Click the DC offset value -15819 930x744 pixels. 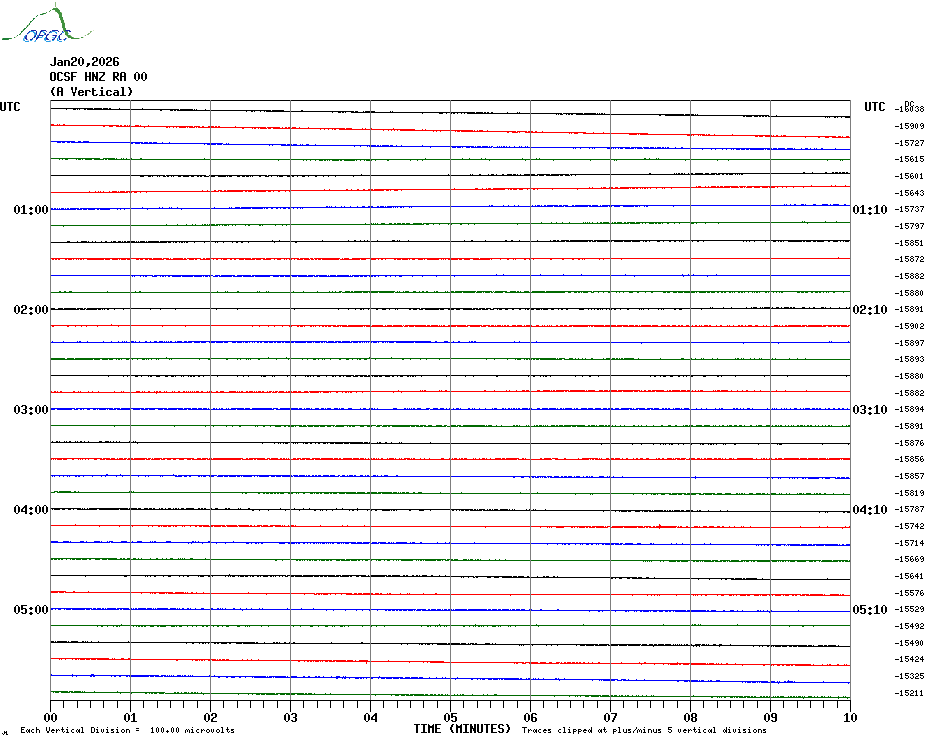[909, 493]
